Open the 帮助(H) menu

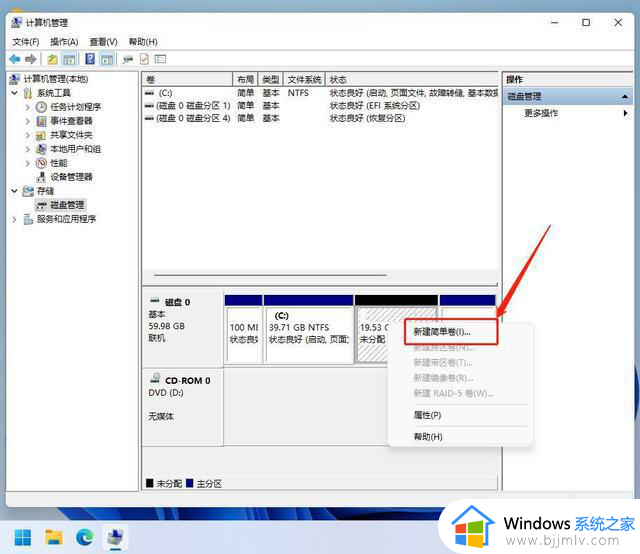point(143,42)
